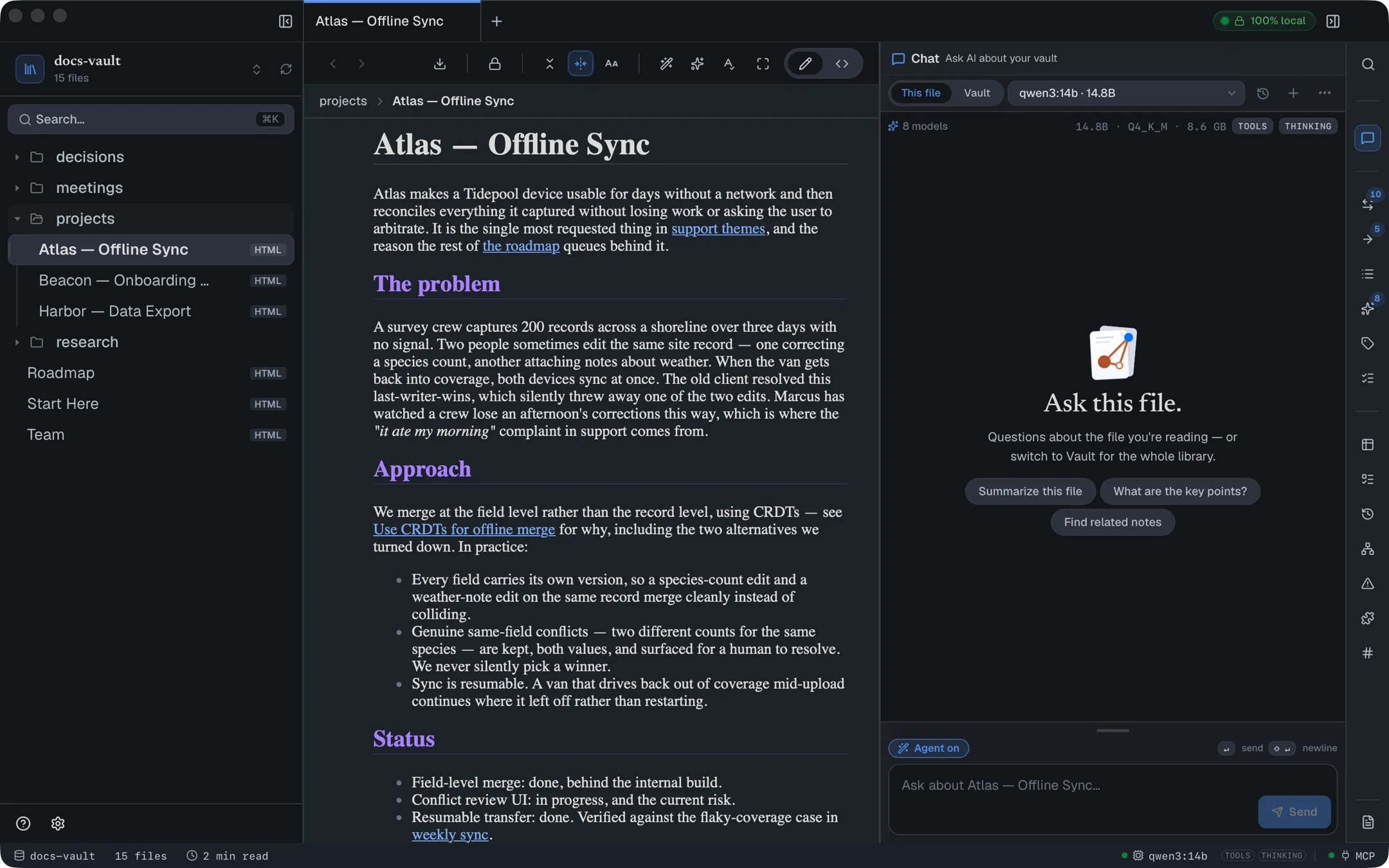Toggle the right panel layout icon
The height and width of the screenshot is (868, 1389).
[x=1333, y=21]
